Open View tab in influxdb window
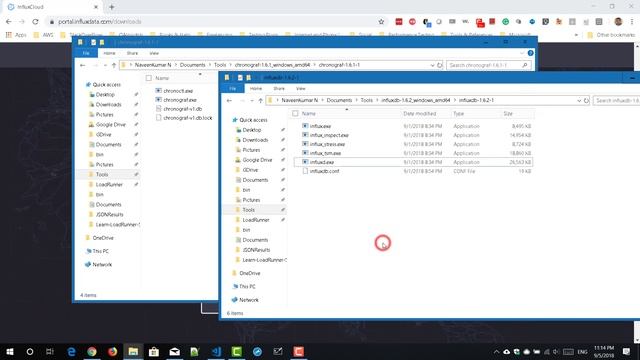Screen dimensions: 640x360 (301, 89)
